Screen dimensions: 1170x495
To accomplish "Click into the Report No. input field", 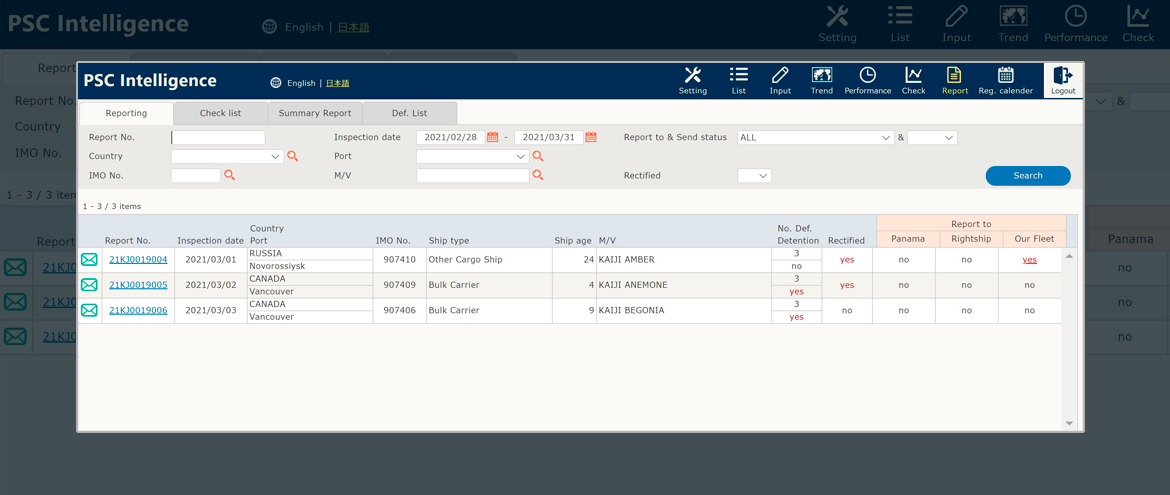I will point(218,137).
